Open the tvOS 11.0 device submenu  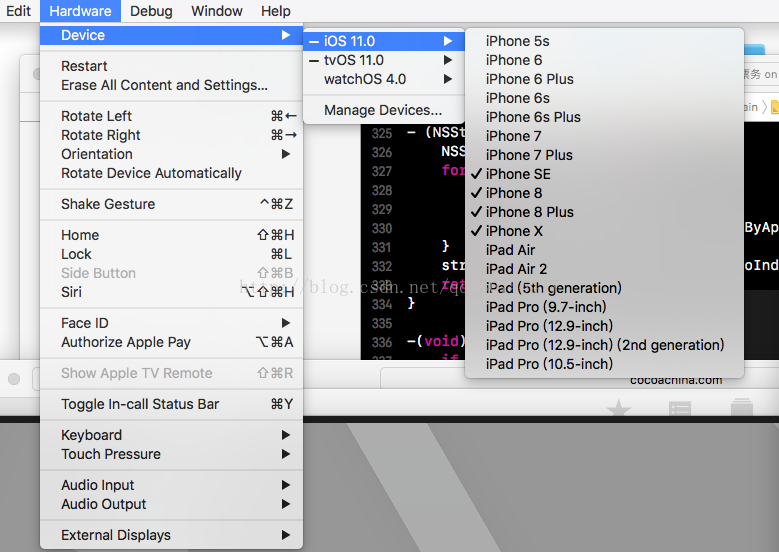[x=384, y=60]
